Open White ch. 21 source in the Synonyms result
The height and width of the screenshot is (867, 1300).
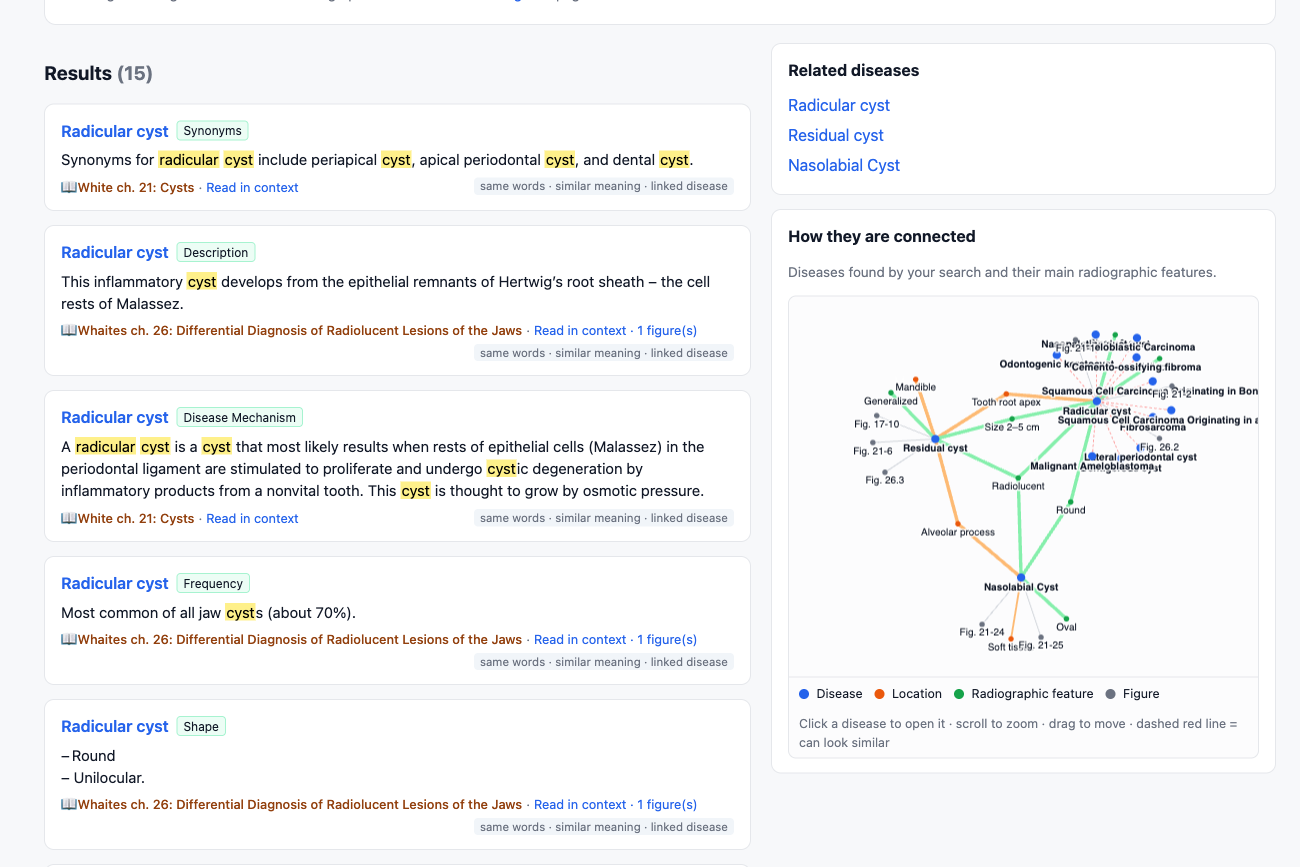point(136,187)
